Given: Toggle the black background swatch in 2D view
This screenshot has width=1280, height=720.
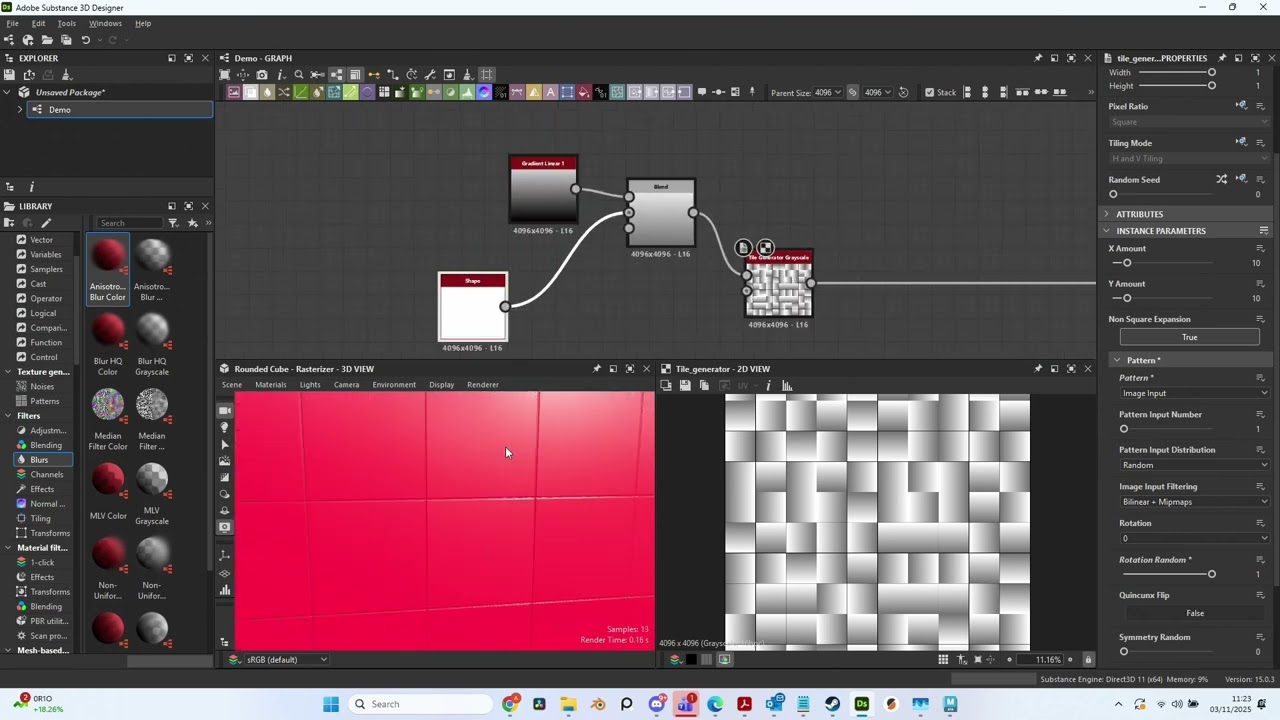Looking at the screenshot, I should pyautogui.click(x=691, y=660).
